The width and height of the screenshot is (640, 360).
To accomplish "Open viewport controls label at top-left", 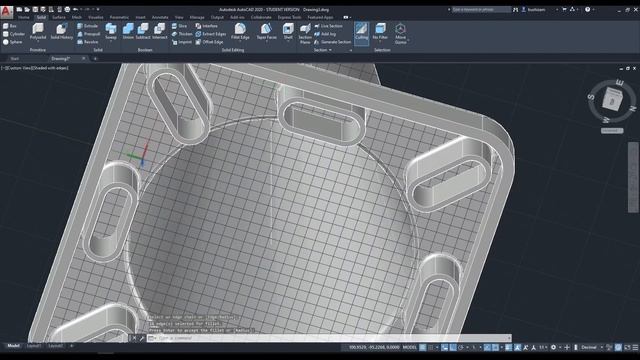I will pyautogui.click(x=35, y=68).
